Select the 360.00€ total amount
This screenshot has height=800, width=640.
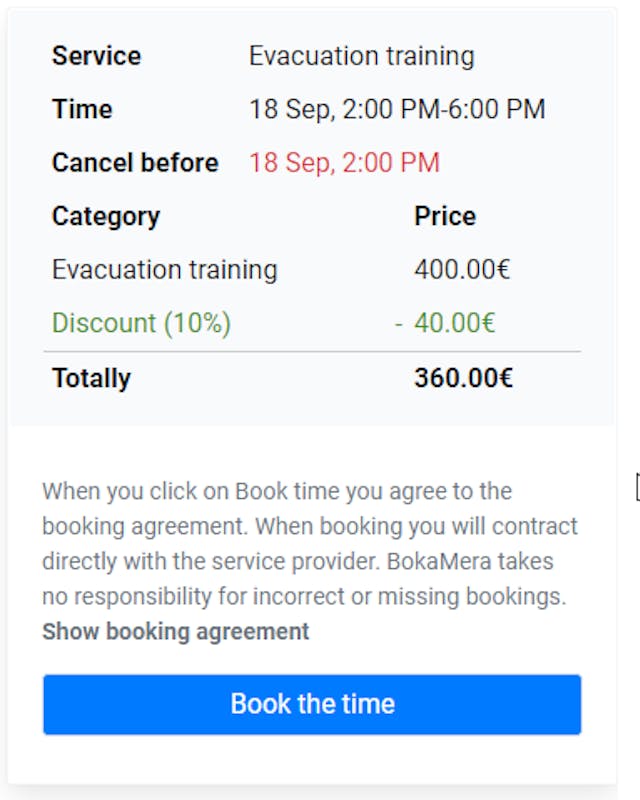pyautogui.click(x=463, y=378)
